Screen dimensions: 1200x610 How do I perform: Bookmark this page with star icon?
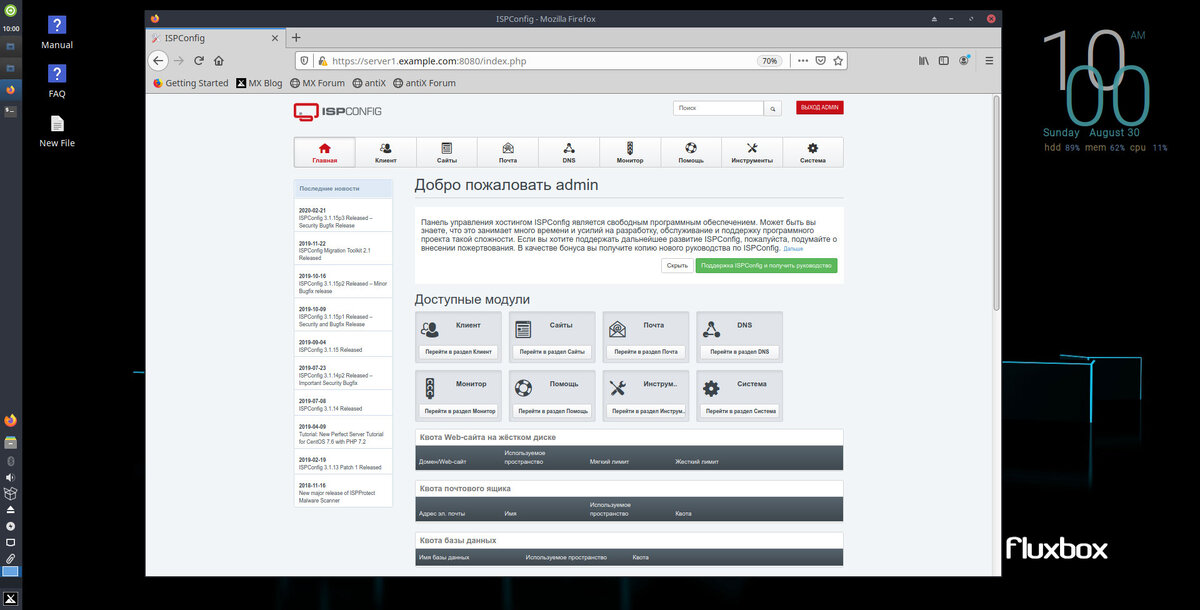(838, 60)
